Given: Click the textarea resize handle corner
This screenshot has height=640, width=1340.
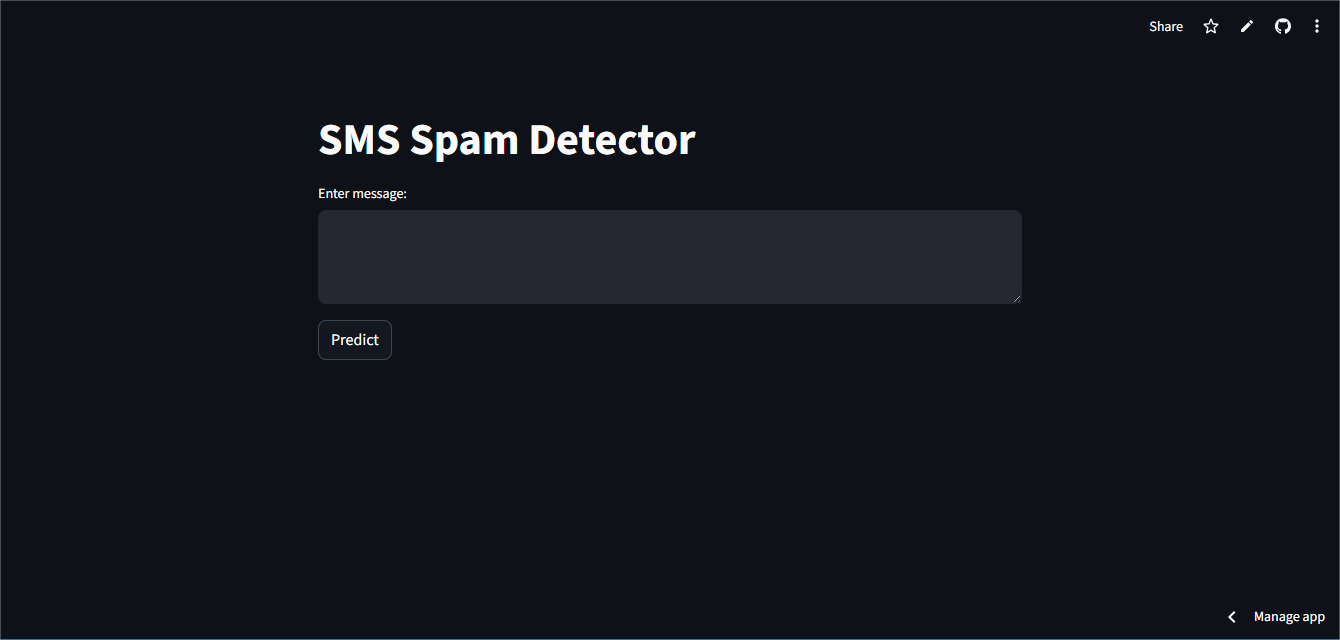Looking at the screenshot, I should [1017, 299].
